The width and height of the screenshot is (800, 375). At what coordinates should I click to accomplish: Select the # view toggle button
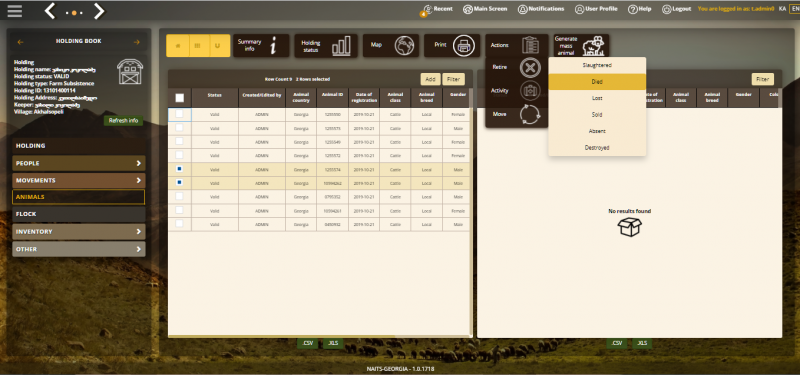[178, 45]
